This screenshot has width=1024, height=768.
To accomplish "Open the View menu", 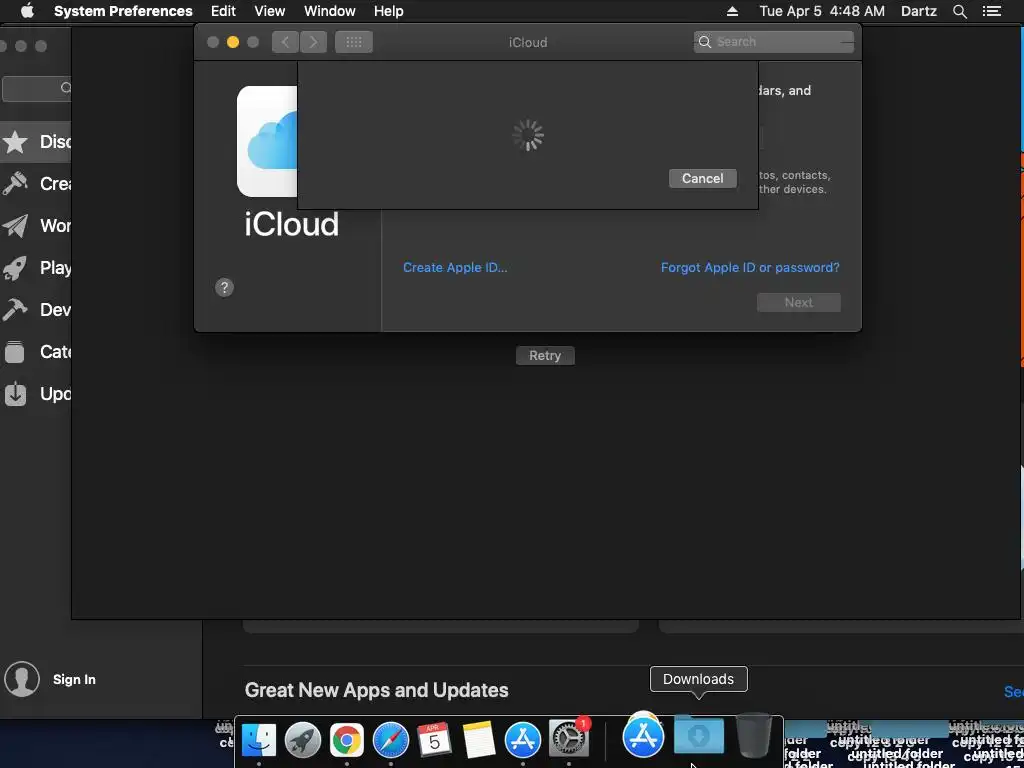I will [269, 11].
